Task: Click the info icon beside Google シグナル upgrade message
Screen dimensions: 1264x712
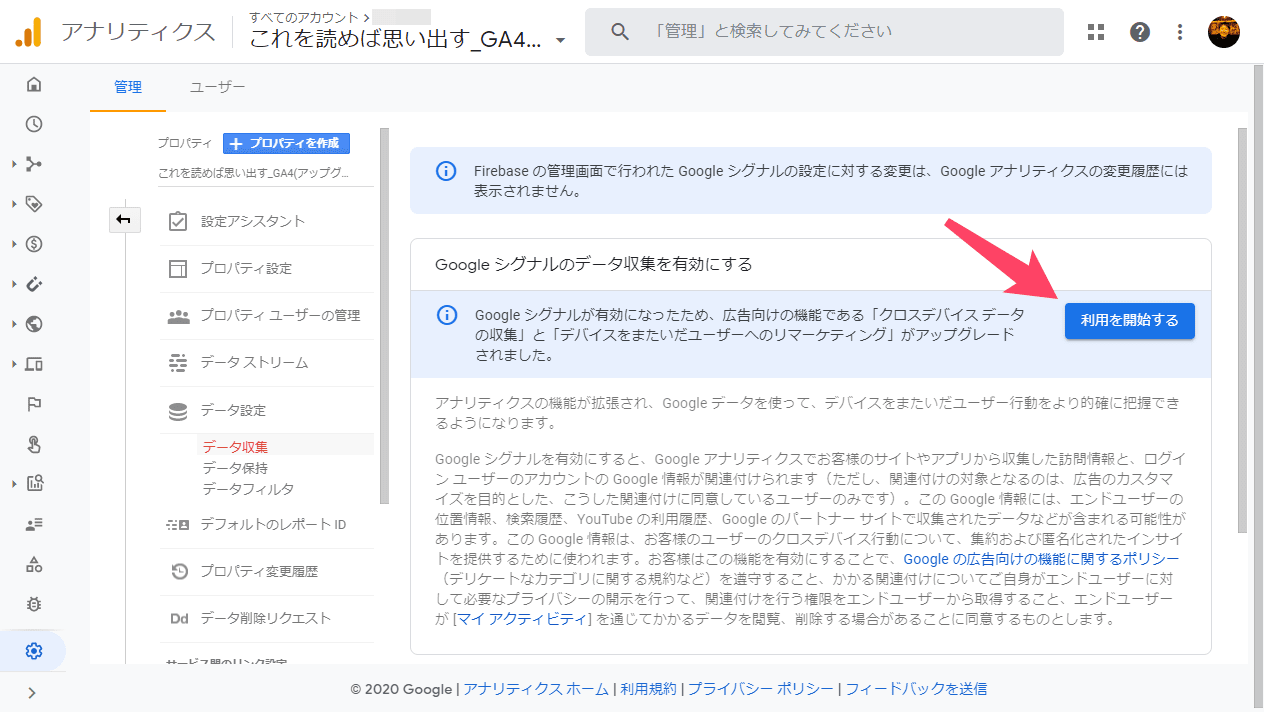Action: coord(446,315)
